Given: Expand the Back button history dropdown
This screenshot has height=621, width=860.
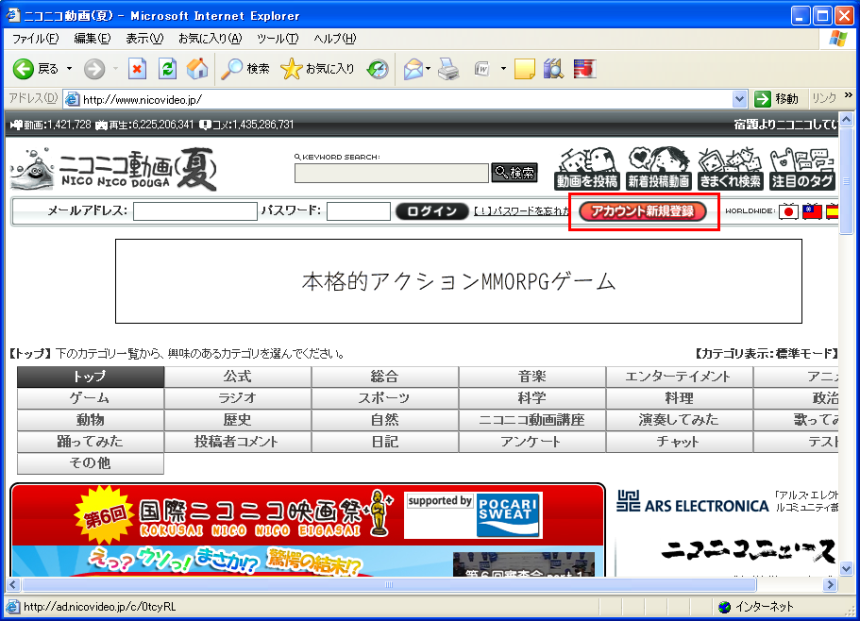Looking at the screenshot, I should pyautogui.click(x=69, y=69).
